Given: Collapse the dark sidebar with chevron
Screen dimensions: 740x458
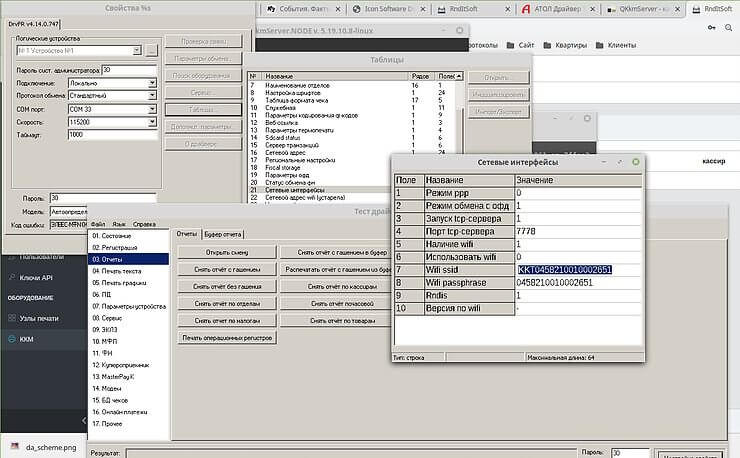Looking at the screenshot, I should tap(84, 420).
